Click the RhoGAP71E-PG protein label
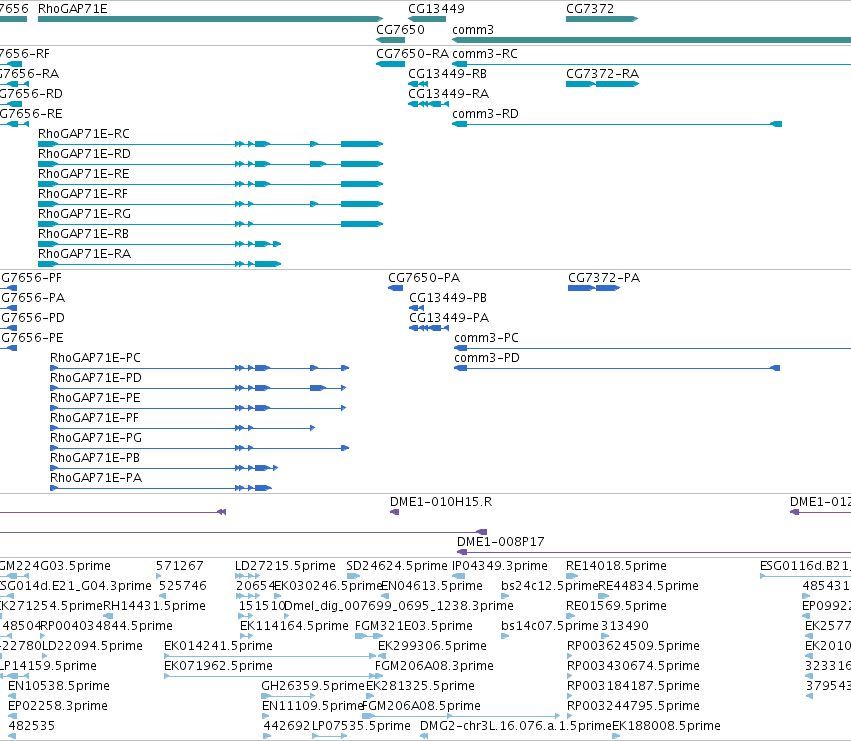Screen dimensions: 851x741 pos(96,438)
